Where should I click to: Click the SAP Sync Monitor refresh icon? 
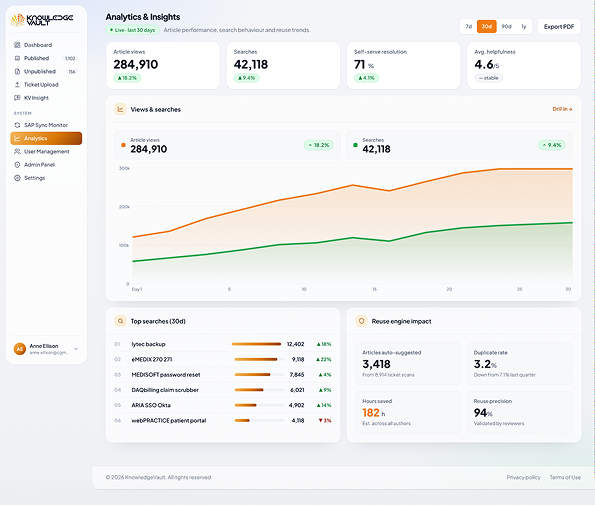tap(17, 125)
